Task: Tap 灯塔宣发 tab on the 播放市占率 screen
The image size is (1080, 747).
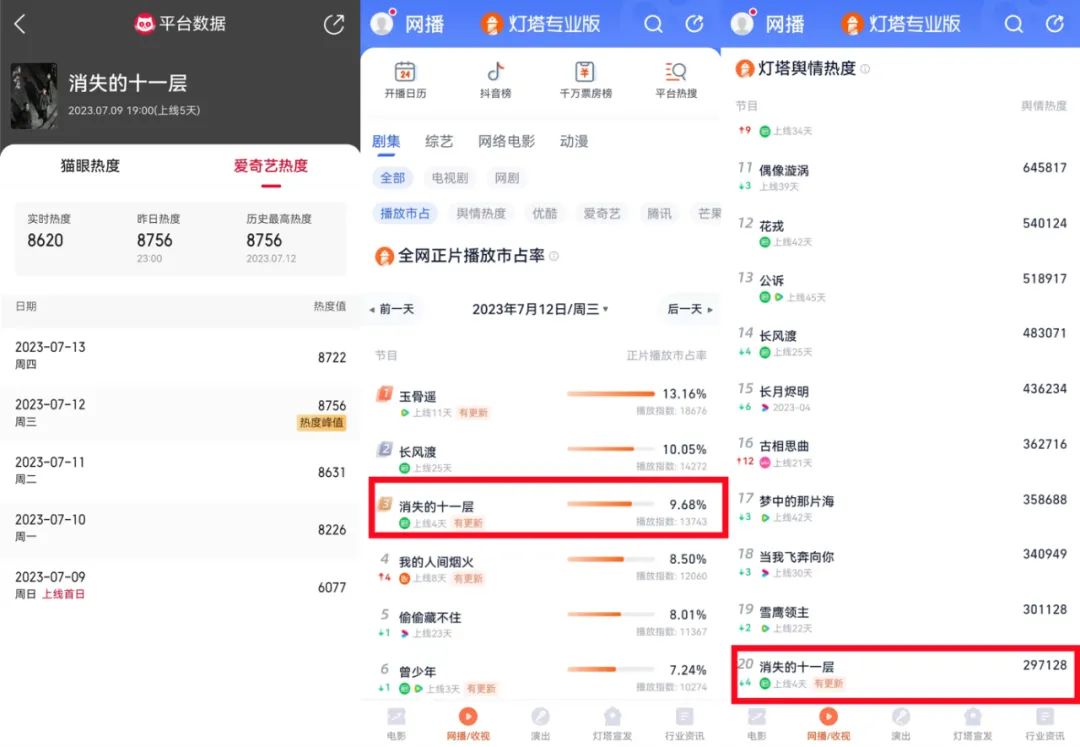Action: [612, 724]
